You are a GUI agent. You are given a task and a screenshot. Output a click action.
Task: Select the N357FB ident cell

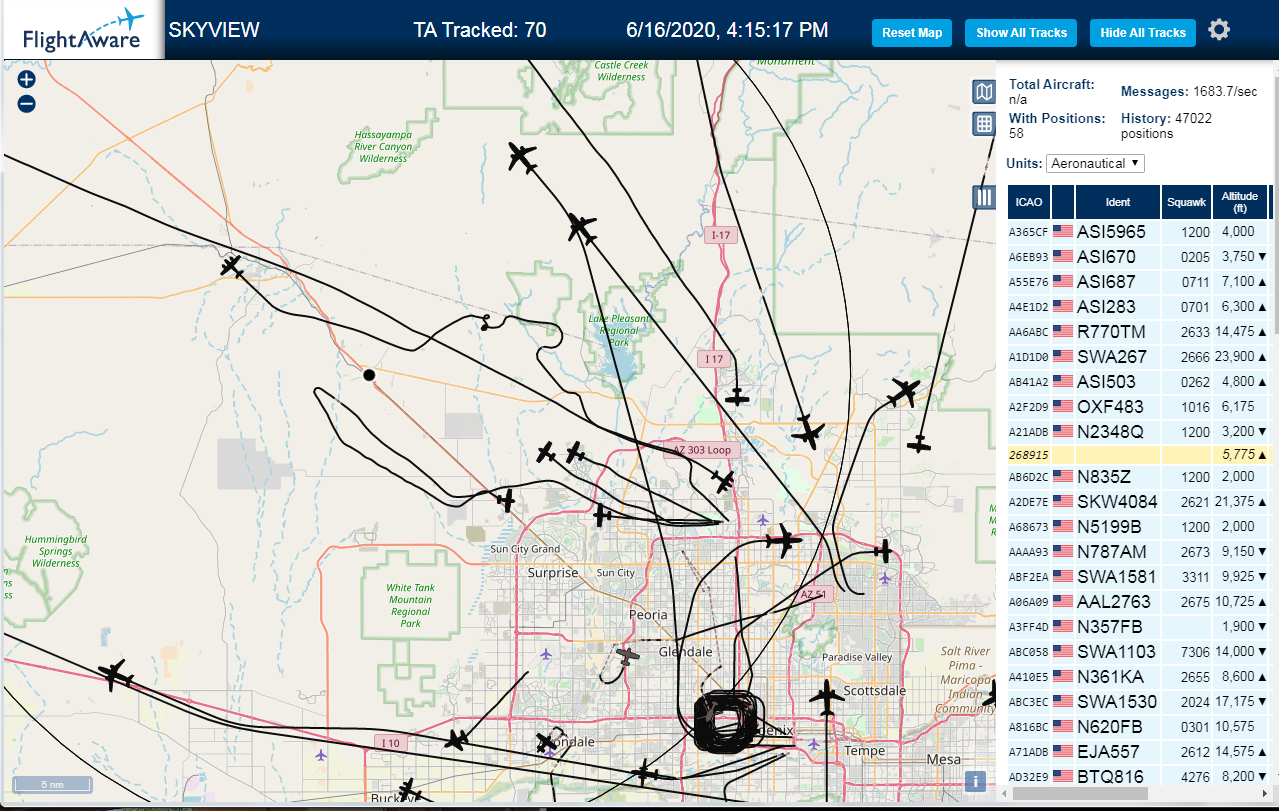[1118, 627]
